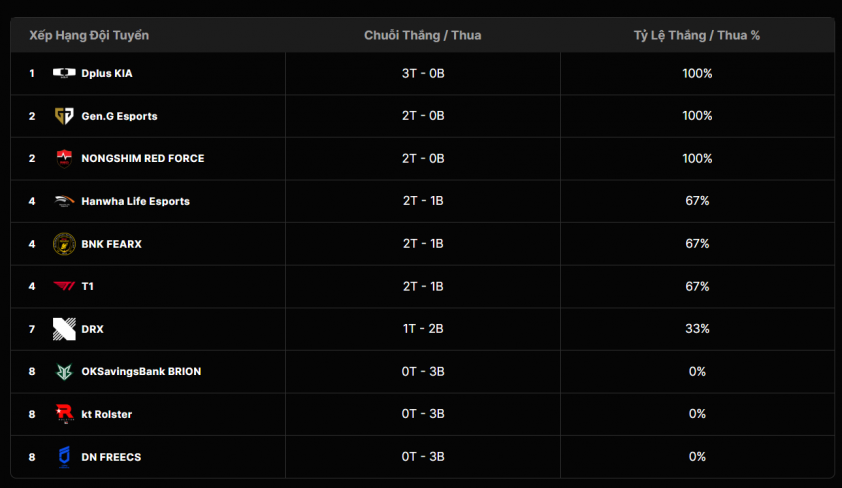
Task: Select the red T1 logo
Action: (x=64, y=286)
